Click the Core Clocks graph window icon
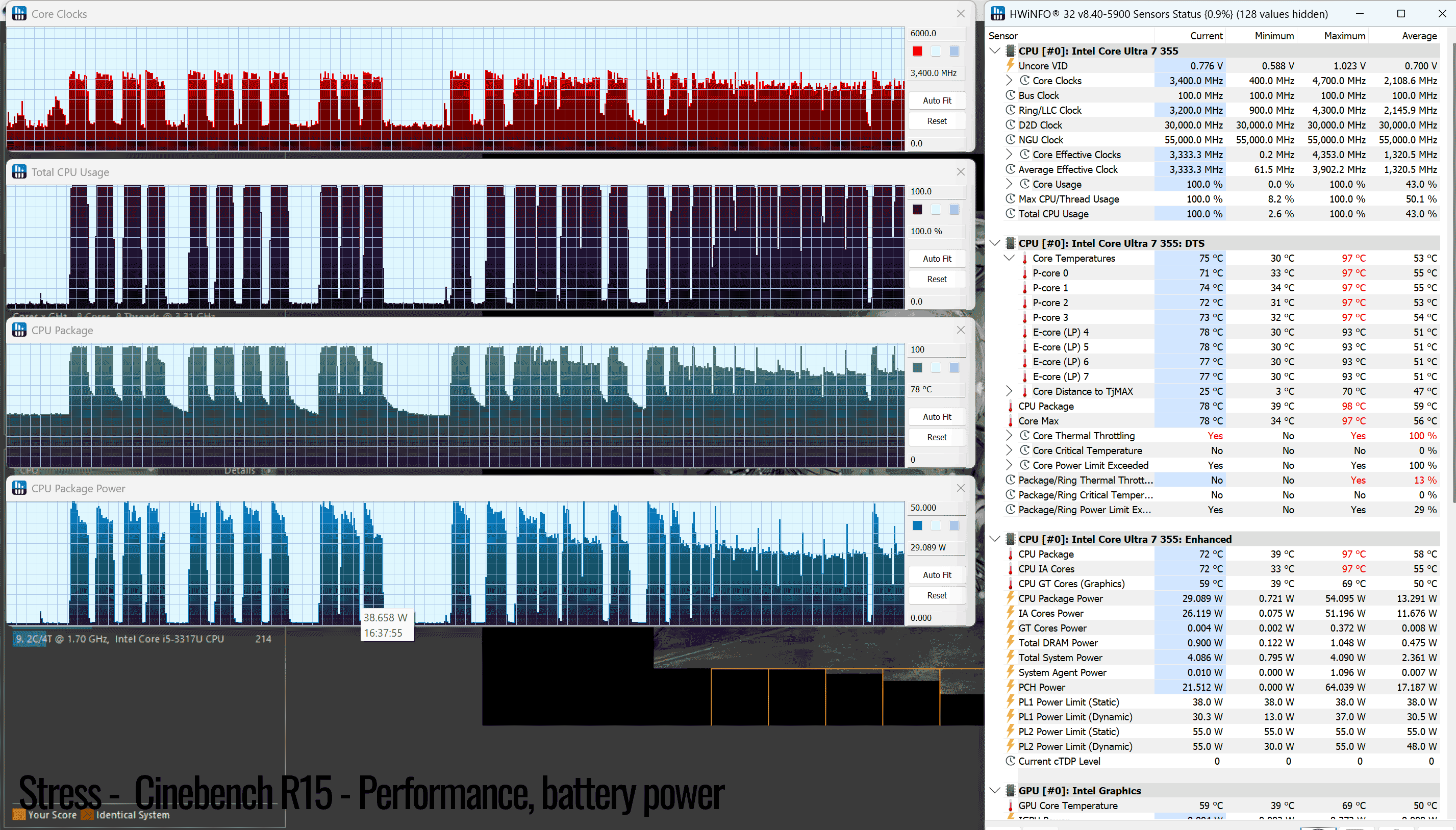Image resolution: width=1456 pixels, height=830 pixels. (19, 14)
